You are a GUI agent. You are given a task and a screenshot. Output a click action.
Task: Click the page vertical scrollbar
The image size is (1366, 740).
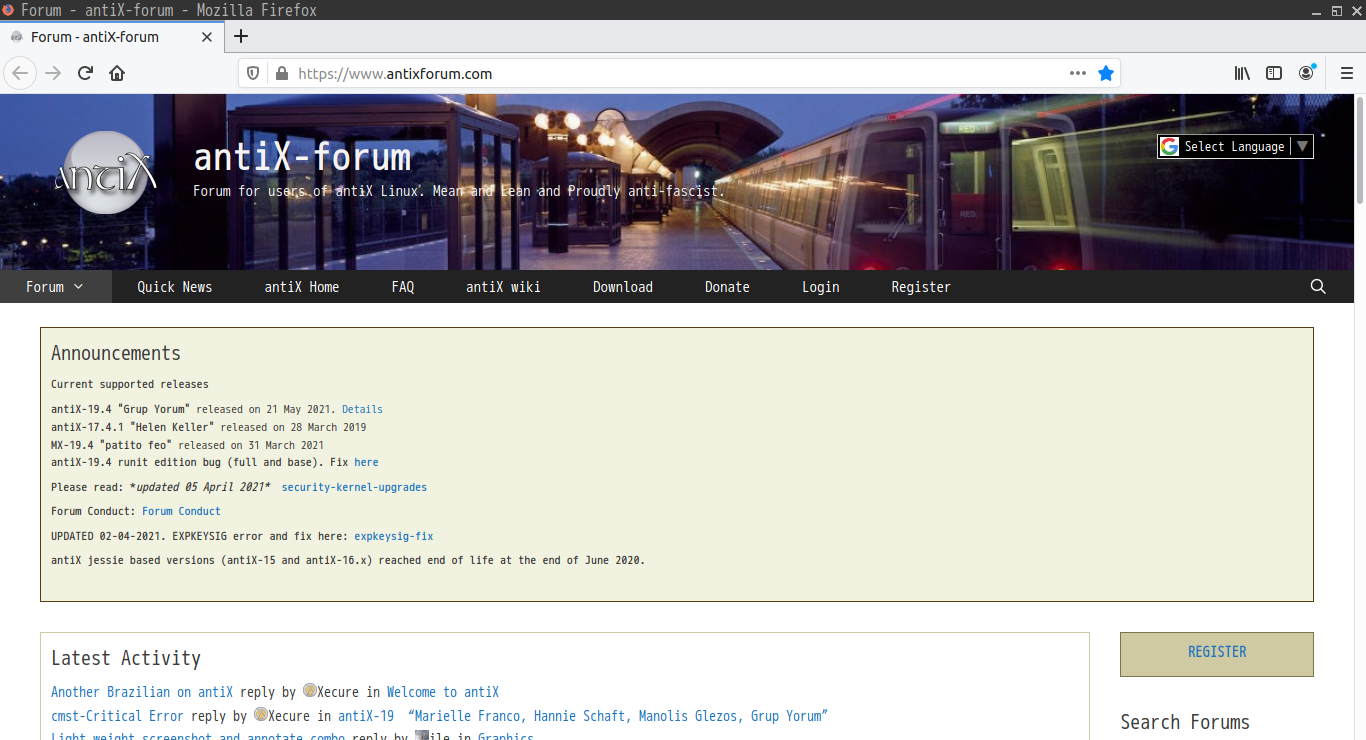coord(1360,150)
